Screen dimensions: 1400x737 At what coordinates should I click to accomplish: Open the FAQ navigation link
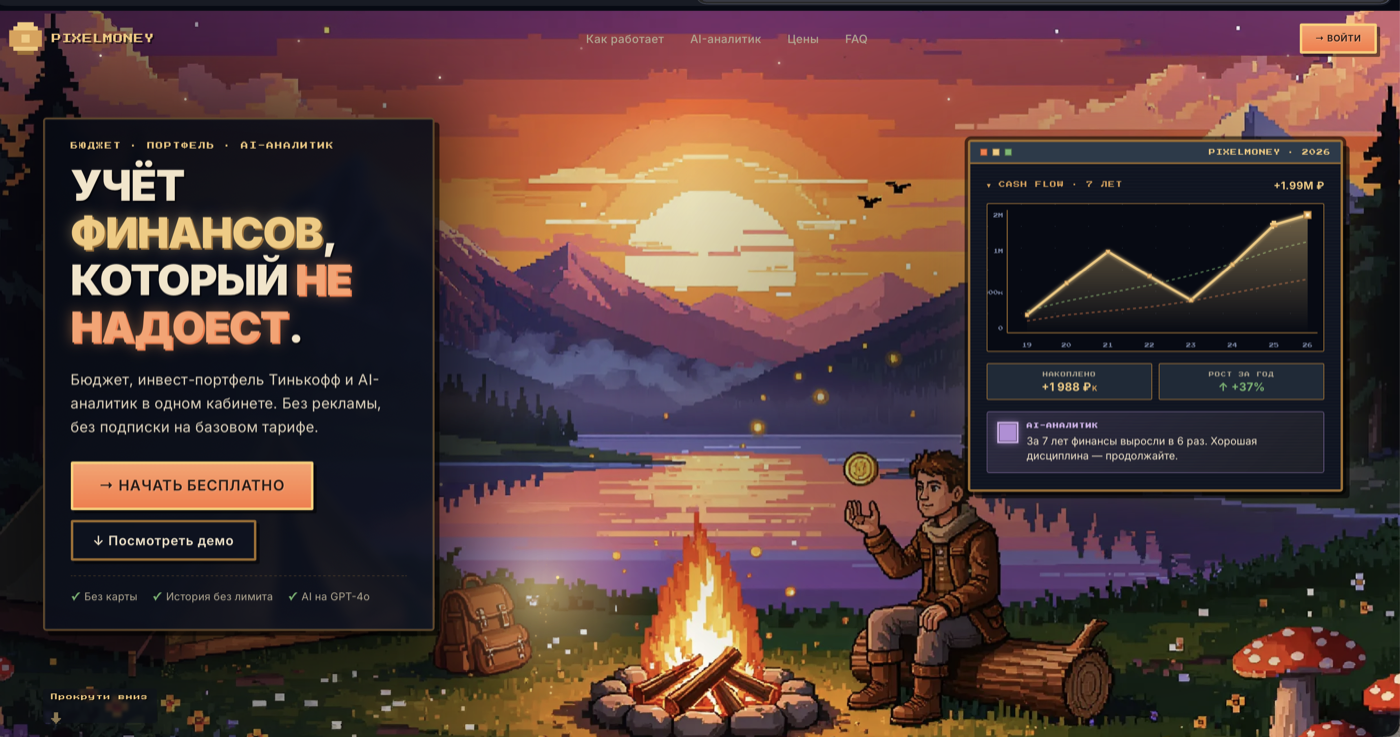click(x=856, y=39)
